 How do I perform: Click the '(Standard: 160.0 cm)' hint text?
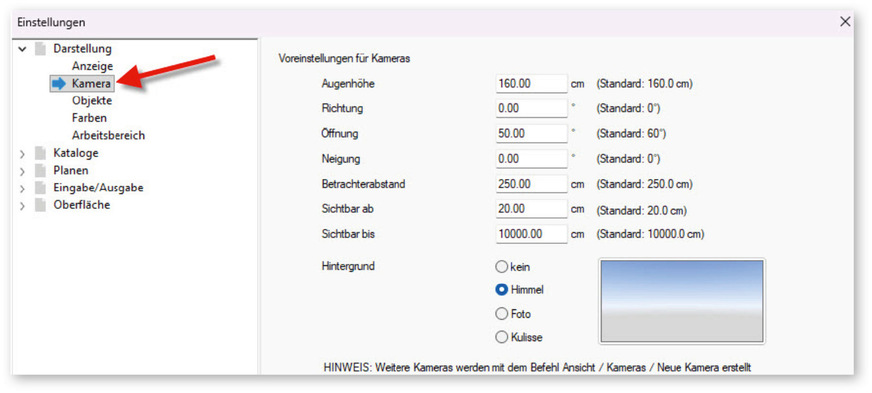[x=645, y=84]
